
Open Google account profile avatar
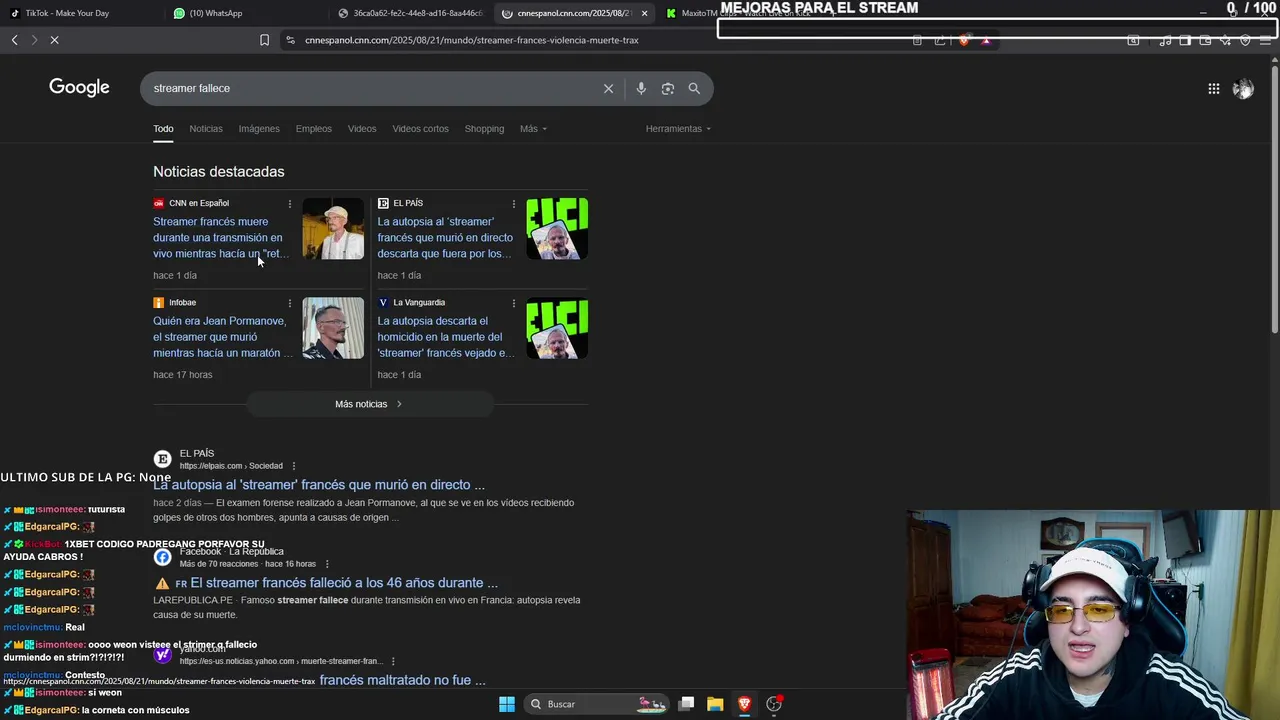[1243, 89]
